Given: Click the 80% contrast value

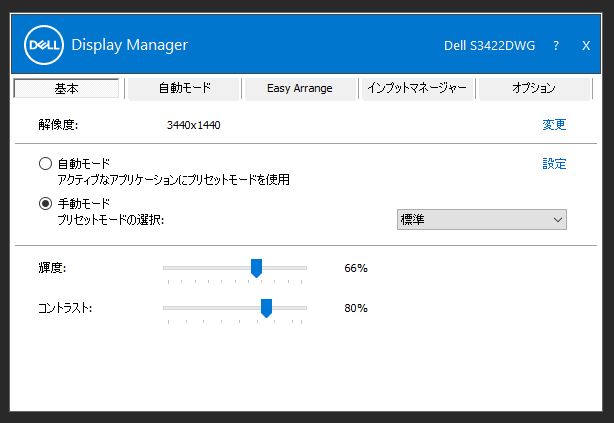Looking at the screenshot, I should [x=356, y=308].
